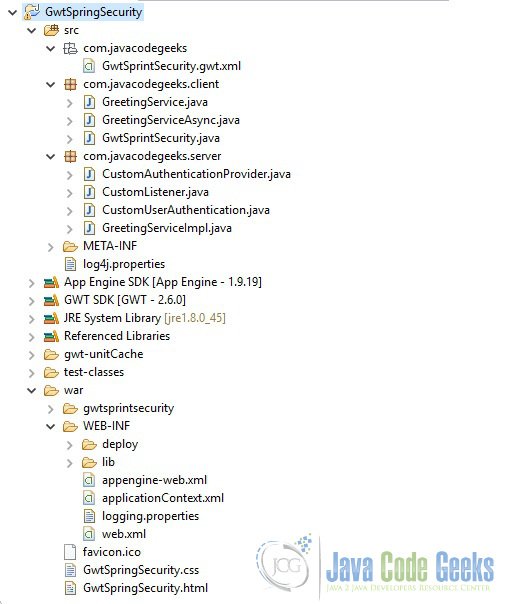
Task: Click the com.javacodegeeks.client package icon
Action: pyautogui.click(x=70, y=84)
